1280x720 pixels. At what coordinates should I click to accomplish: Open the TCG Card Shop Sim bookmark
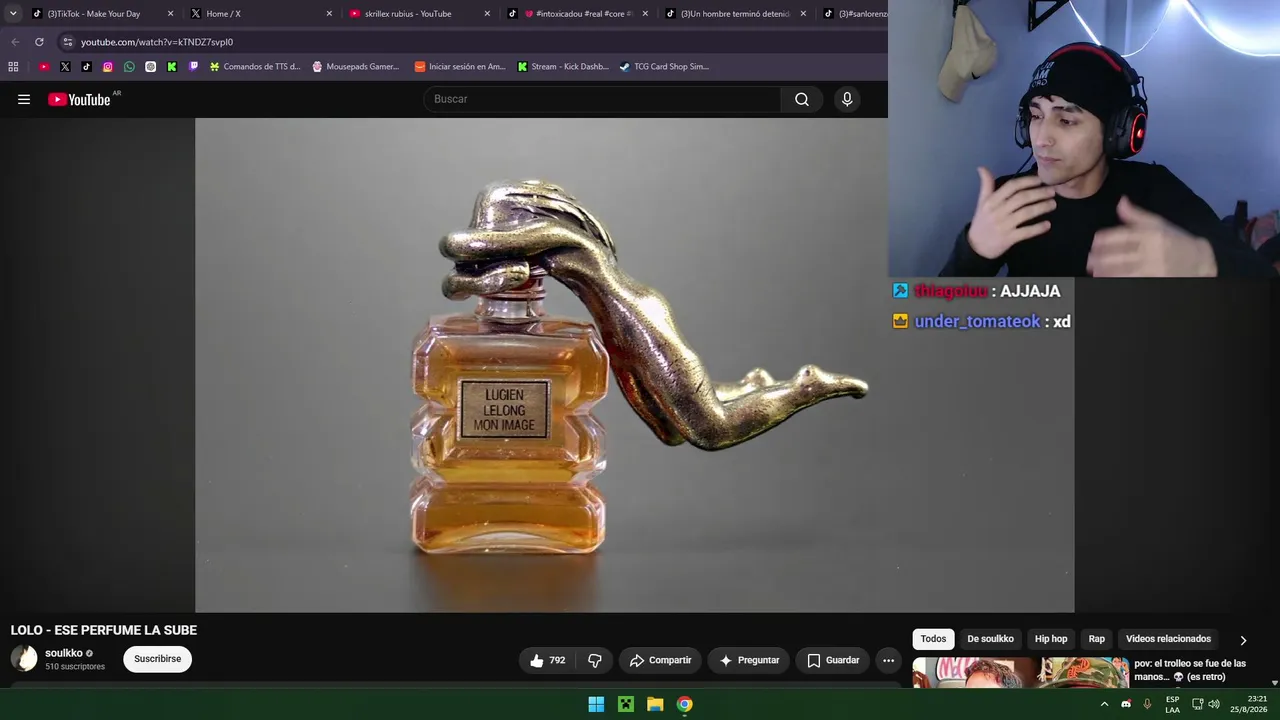(664, 67)
